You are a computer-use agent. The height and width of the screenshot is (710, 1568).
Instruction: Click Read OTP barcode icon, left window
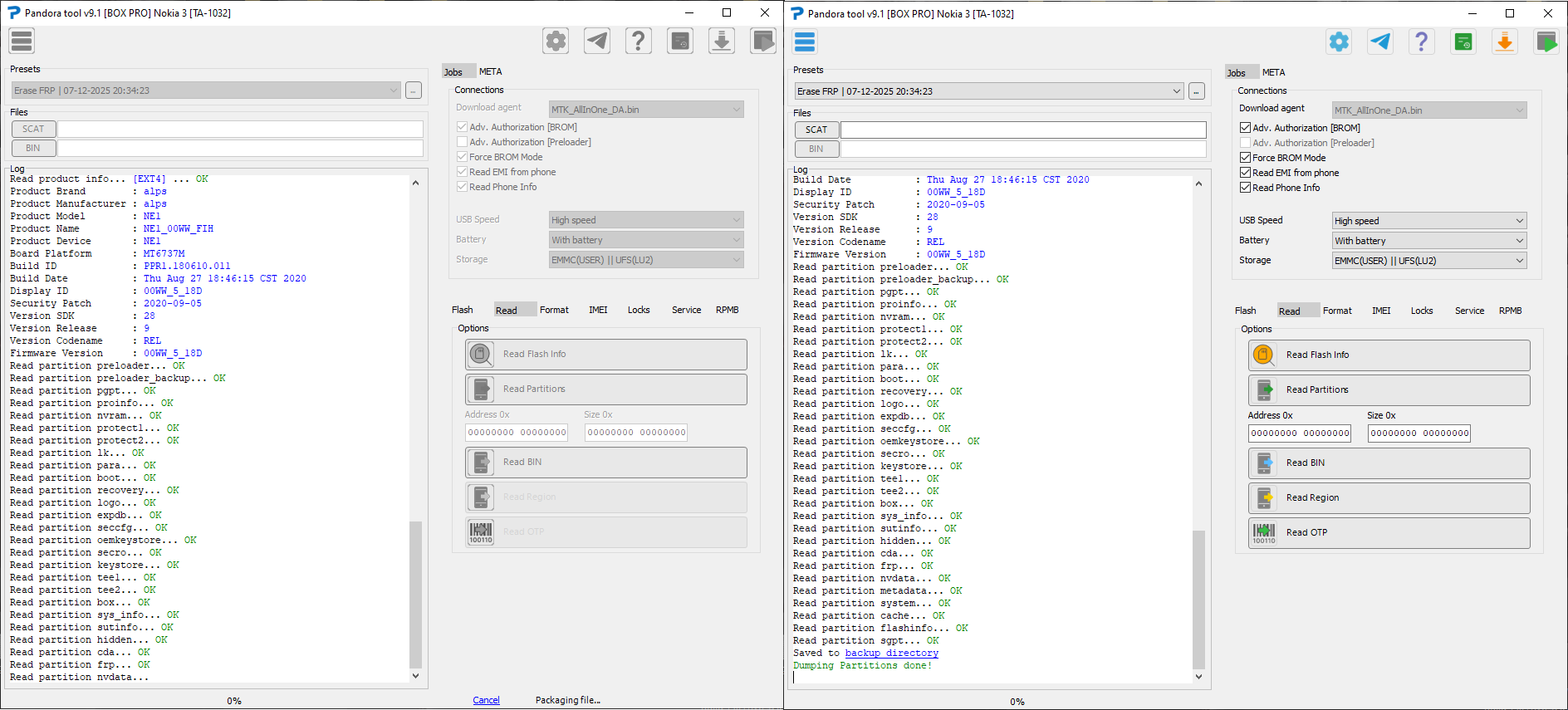480,532
